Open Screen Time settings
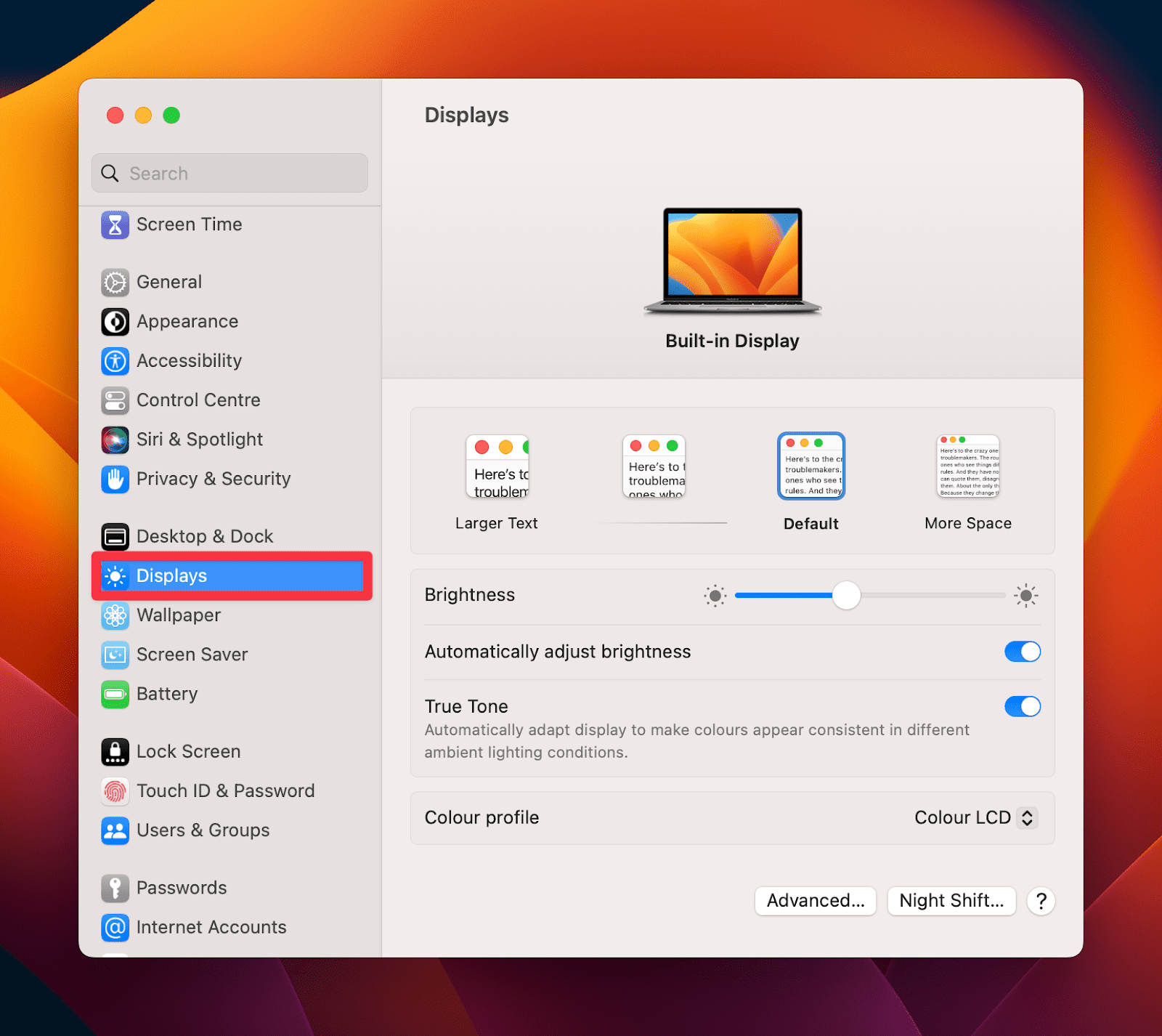 tap(189, 224)
